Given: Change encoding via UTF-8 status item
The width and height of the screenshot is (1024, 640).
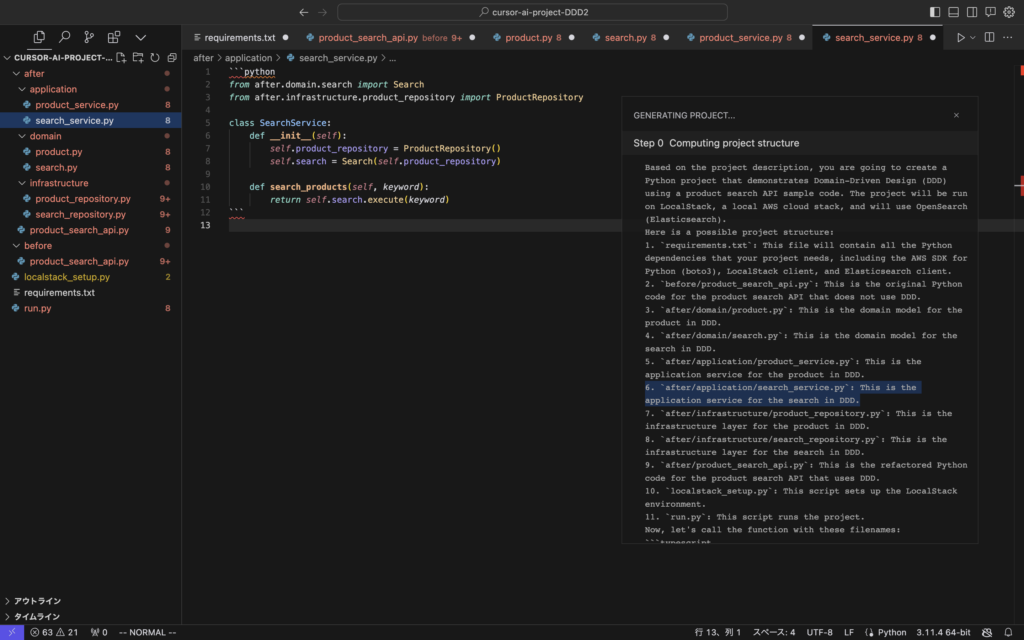Looking at the screenshot, I should 819,632.
